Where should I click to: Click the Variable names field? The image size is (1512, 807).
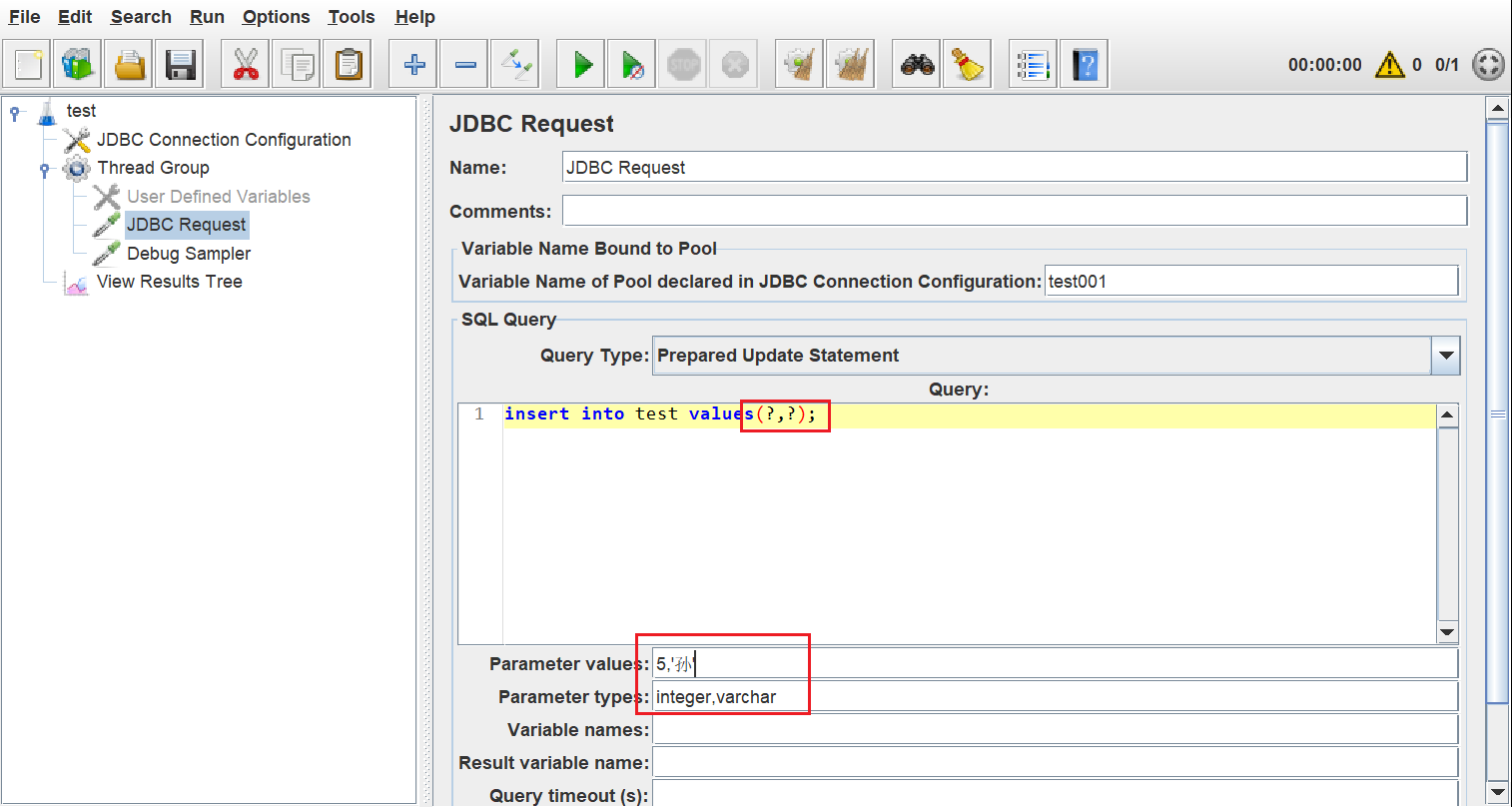(x=1055, y=729)
